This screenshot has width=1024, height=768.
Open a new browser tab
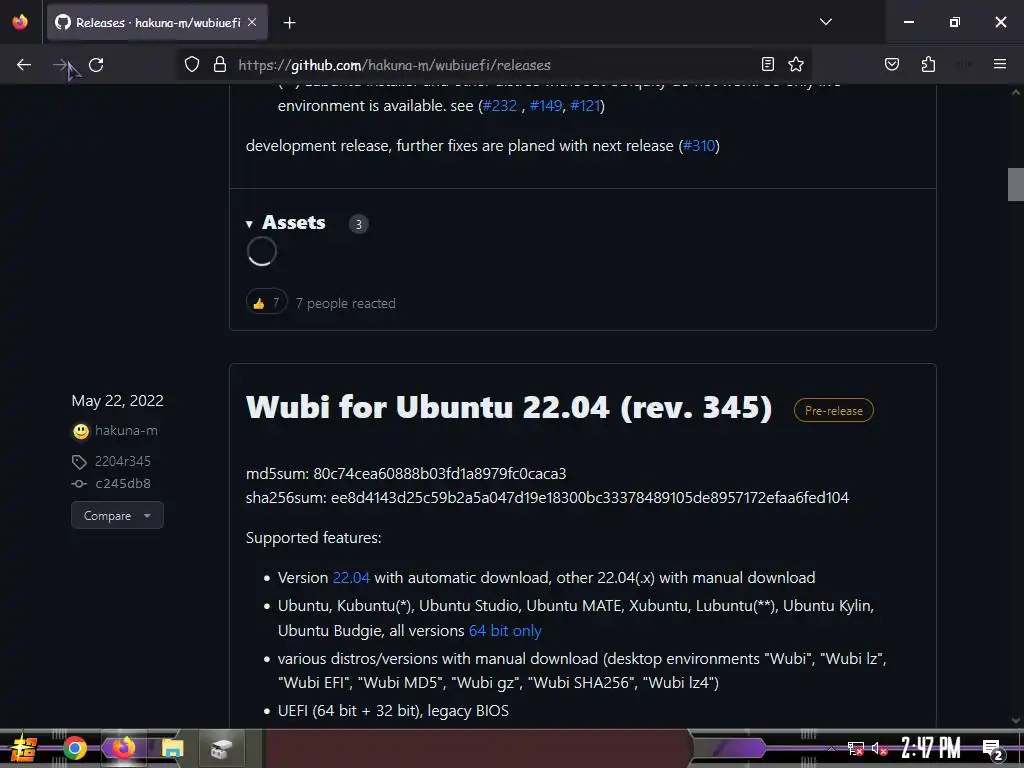point(289,23)
